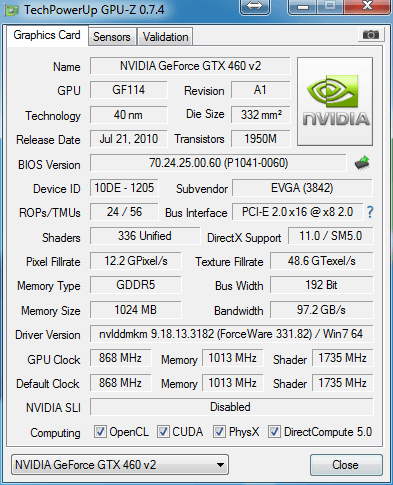Screen dimensions: 393x485
Task: Click the camera screenshot icon
Action: [371, 34]
